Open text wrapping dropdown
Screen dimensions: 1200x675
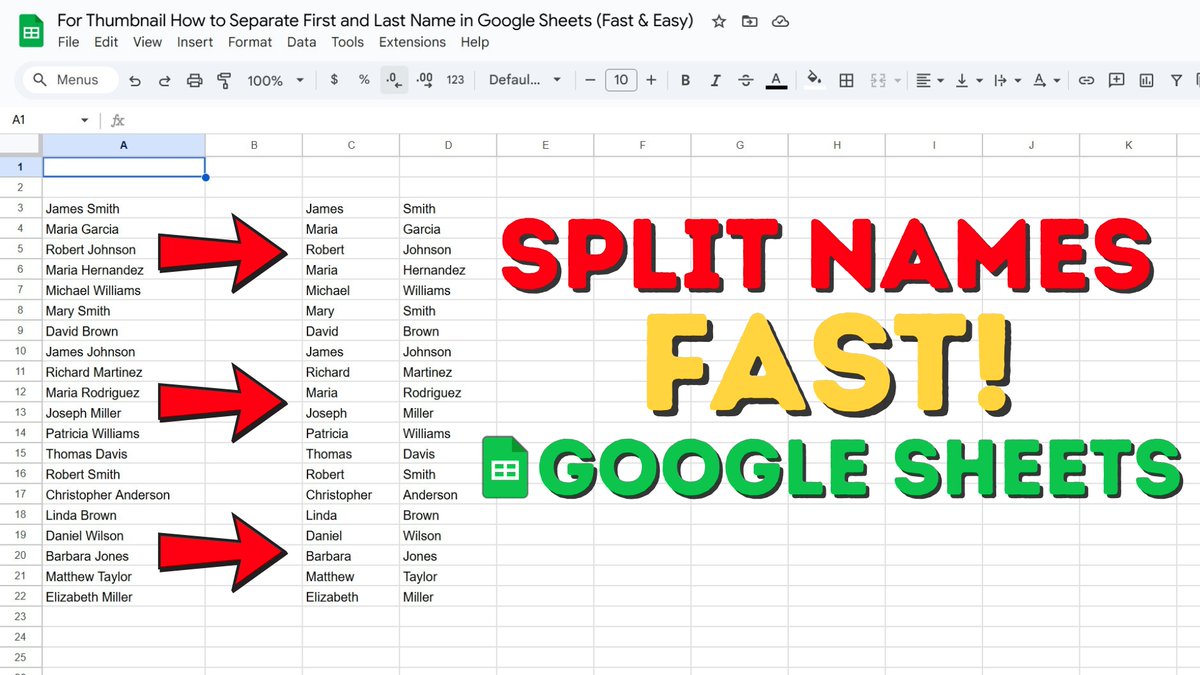point(1005,80)
